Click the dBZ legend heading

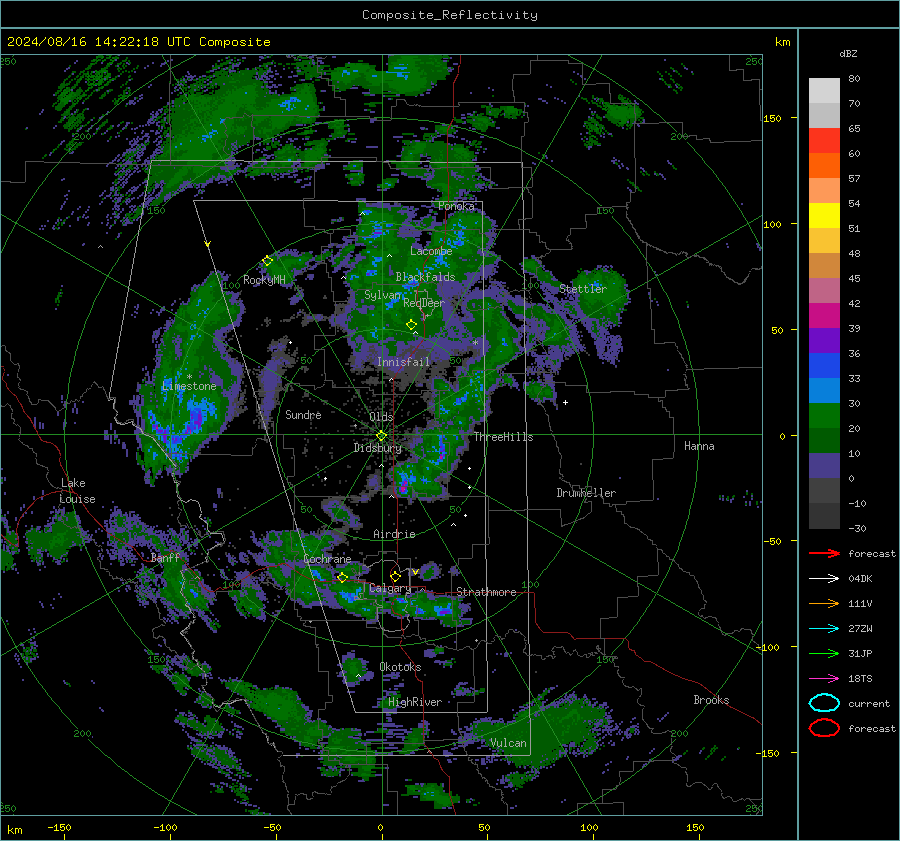[x=848, y=53]
